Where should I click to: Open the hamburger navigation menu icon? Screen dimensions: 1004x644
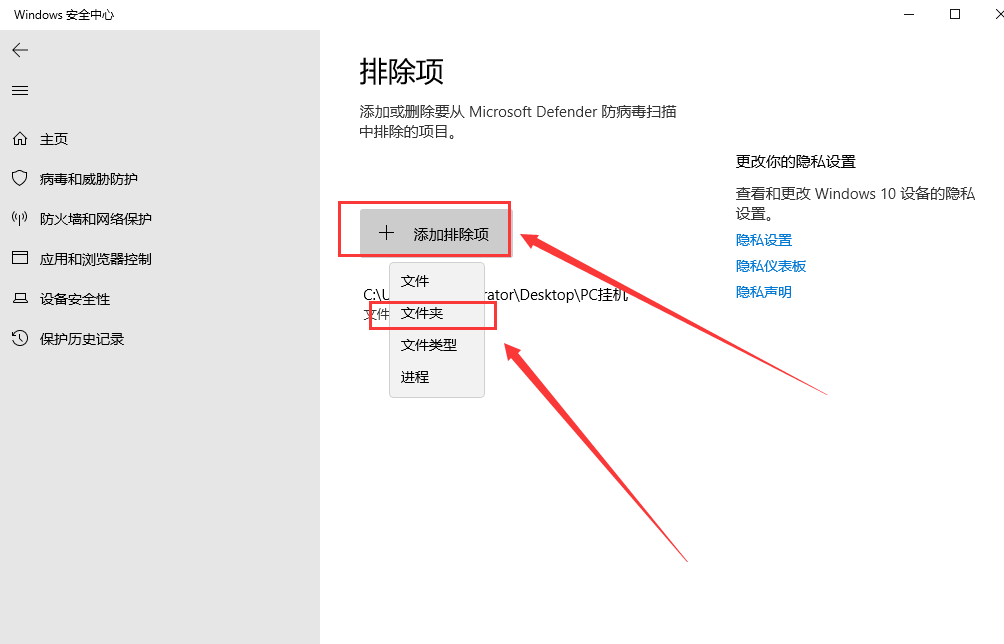coord(19,90)
